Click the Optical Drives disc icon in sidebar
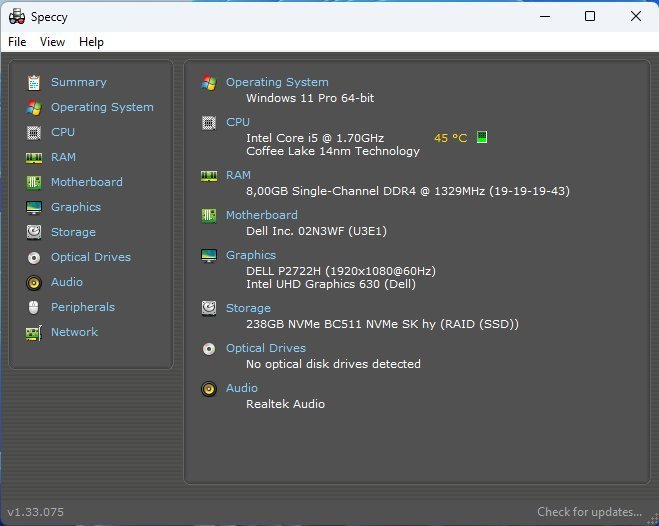Image resolution: width=659 pixels, height=526 pixels. [x=34, y=258]
